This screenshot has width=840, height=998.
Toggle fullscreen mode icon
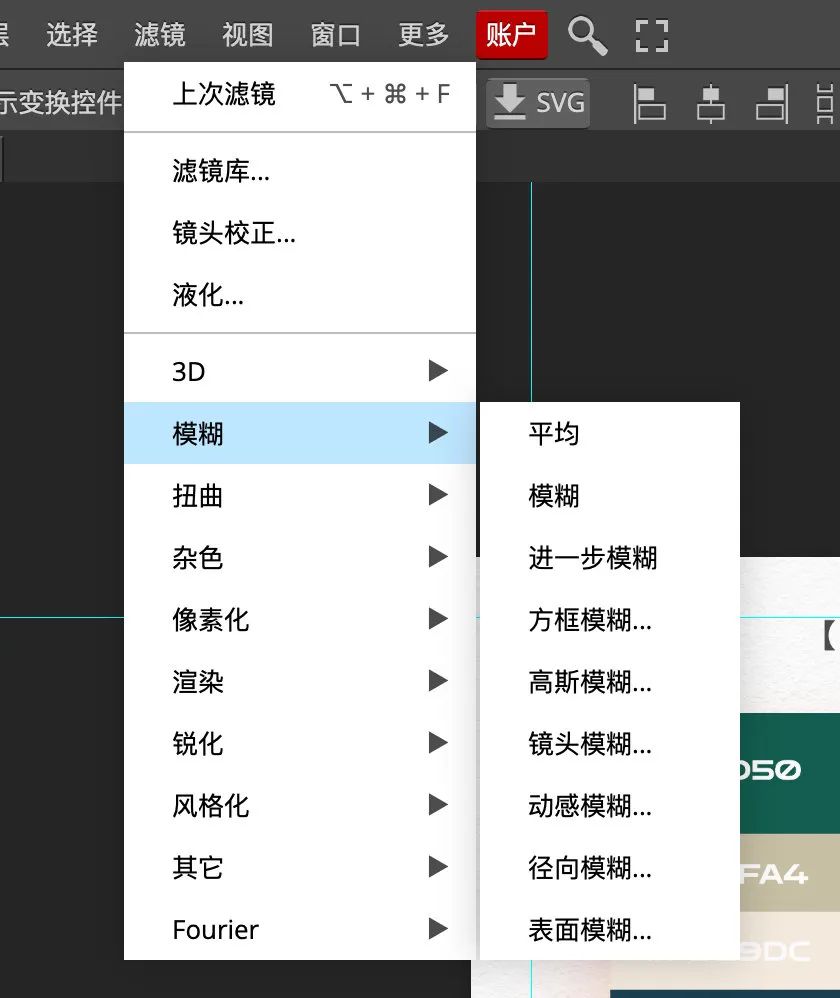tap(652, 35)
